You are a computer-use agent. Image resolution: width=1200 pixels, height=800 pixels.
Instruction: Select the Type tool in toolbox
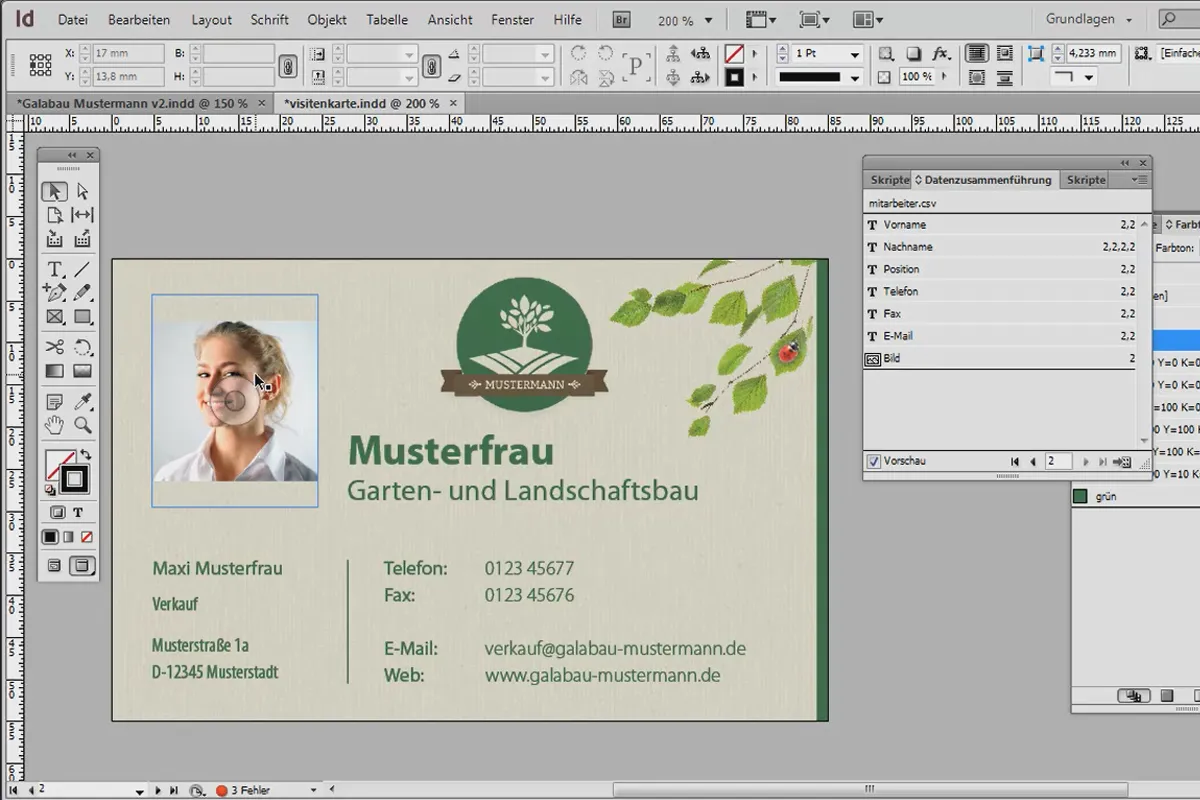[x=55, y=269]
